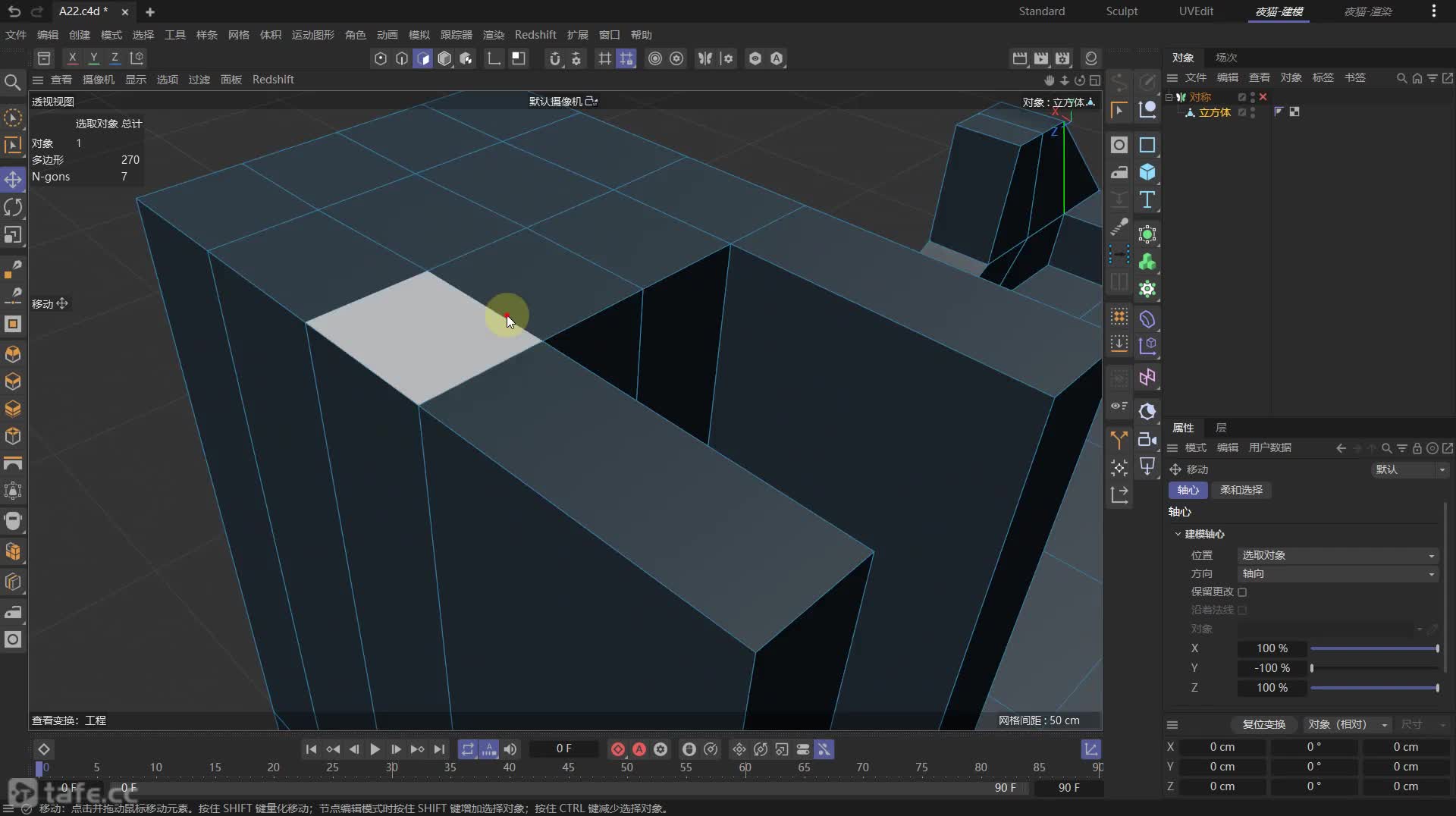
Task: Open the 默认 preset dropdown
Action: point(1410,469)
